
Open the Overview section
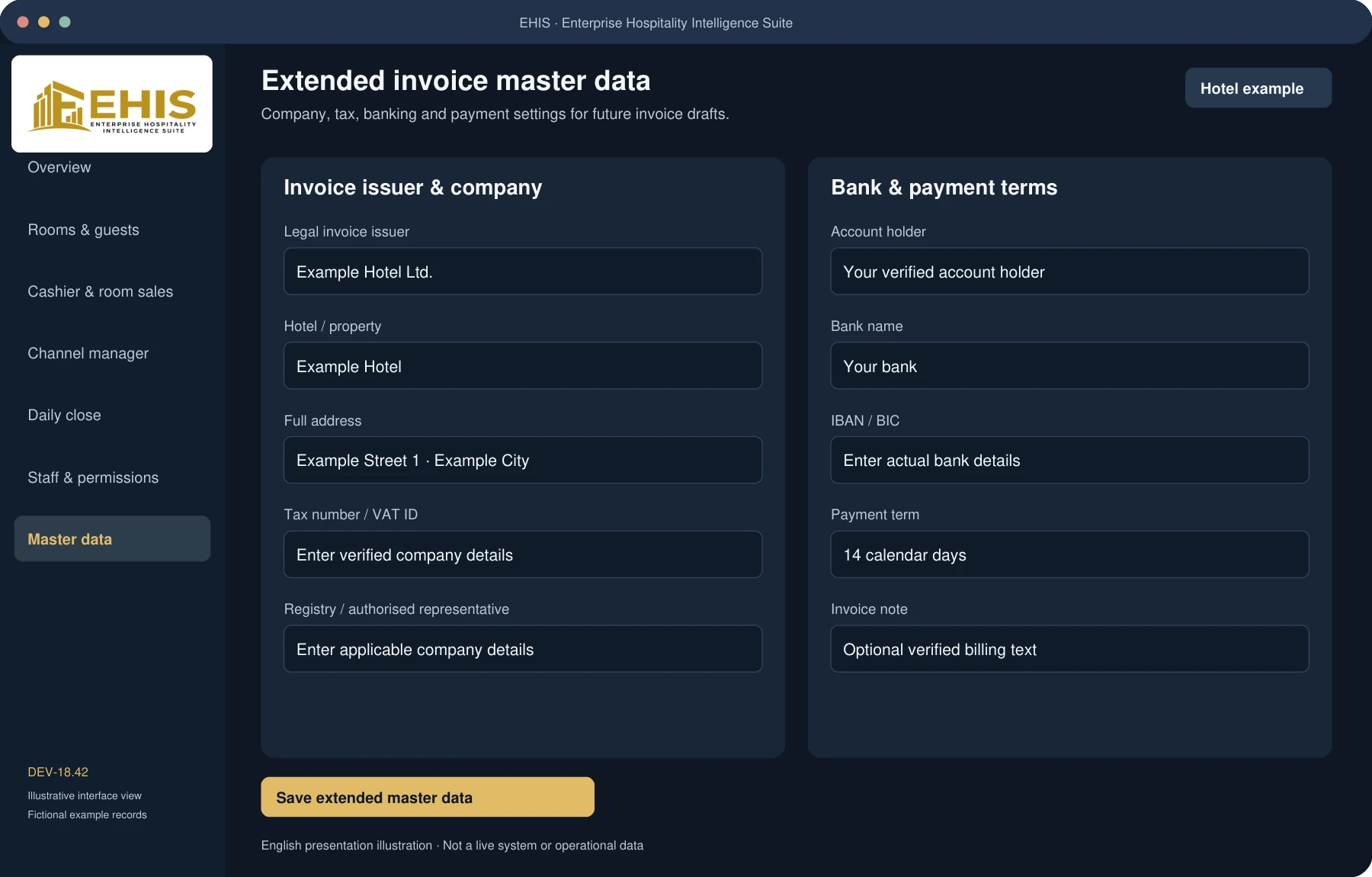(59, 167)
